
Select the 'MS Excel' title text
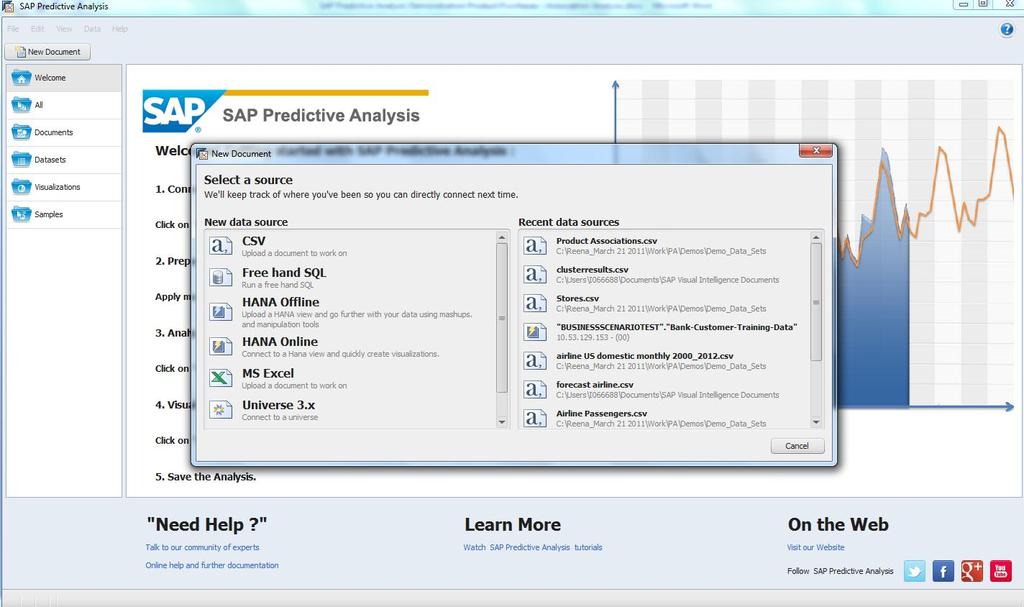pyautogui.click(x=268, y=373)
